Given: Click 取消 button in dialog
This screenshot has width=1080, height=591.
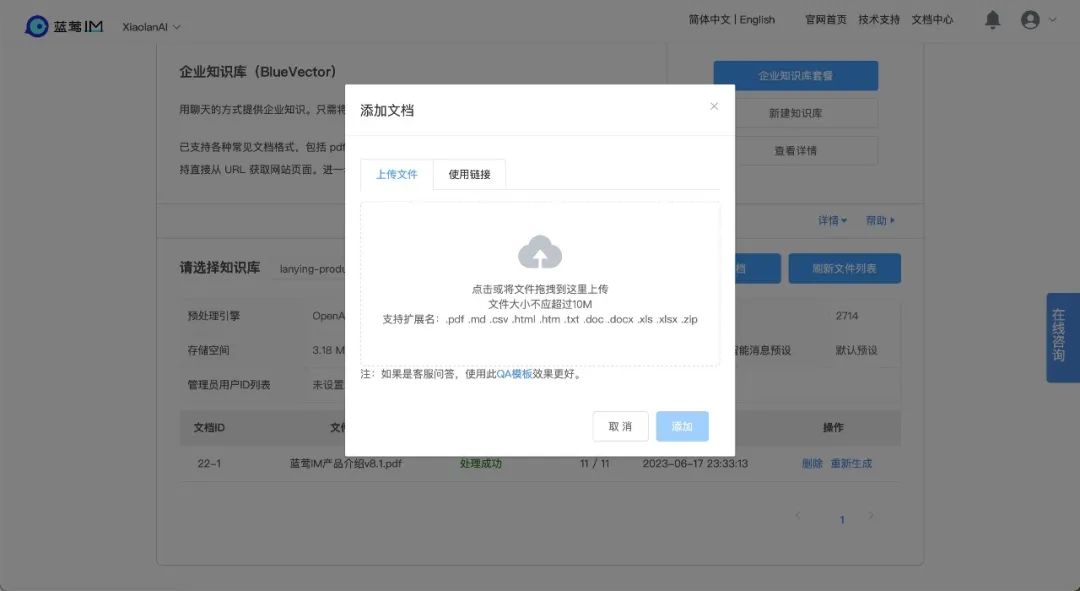Looking at the screenshot, I should coord(621,426).
